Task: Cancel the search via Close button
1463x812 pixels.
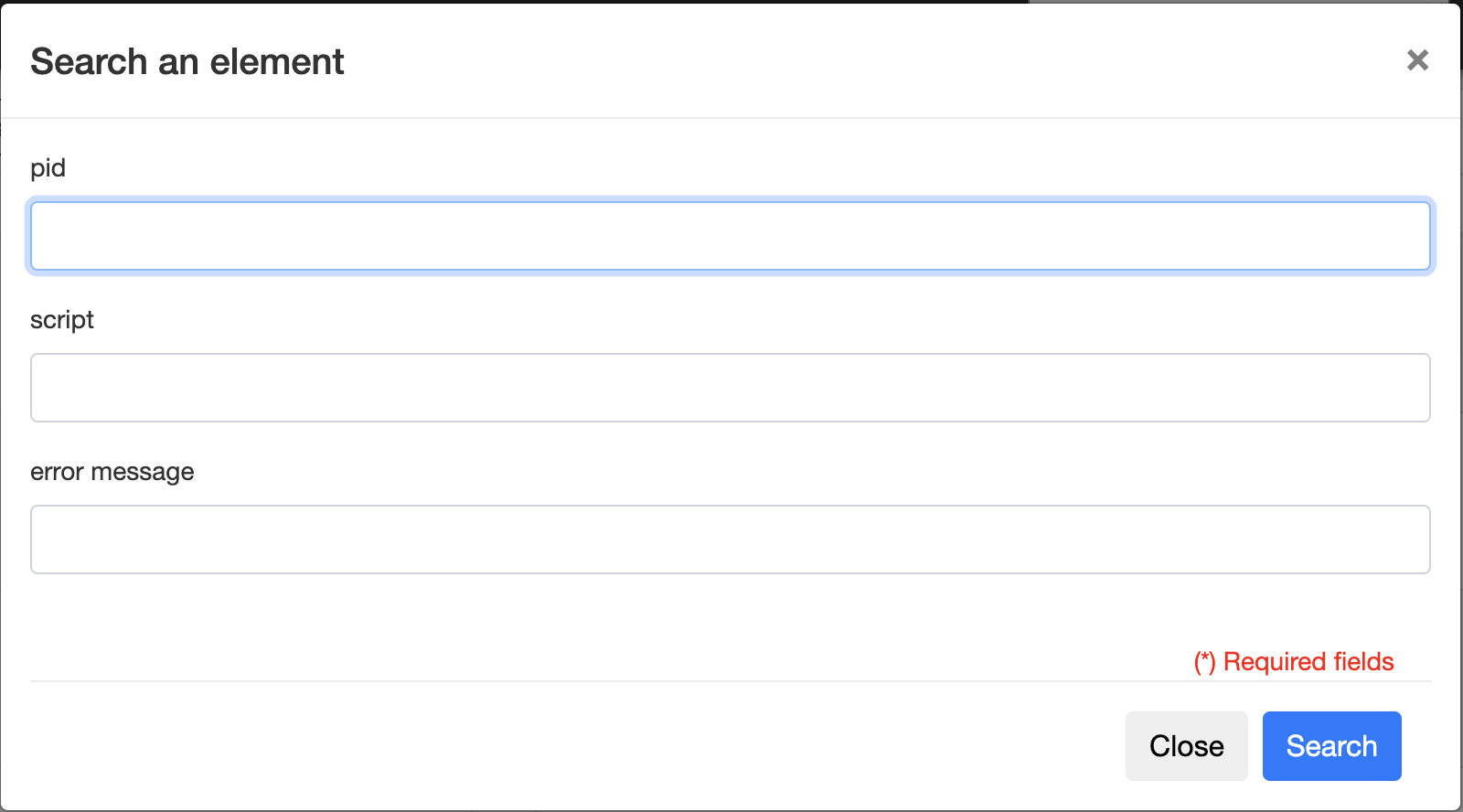Action: (1186, 746)
